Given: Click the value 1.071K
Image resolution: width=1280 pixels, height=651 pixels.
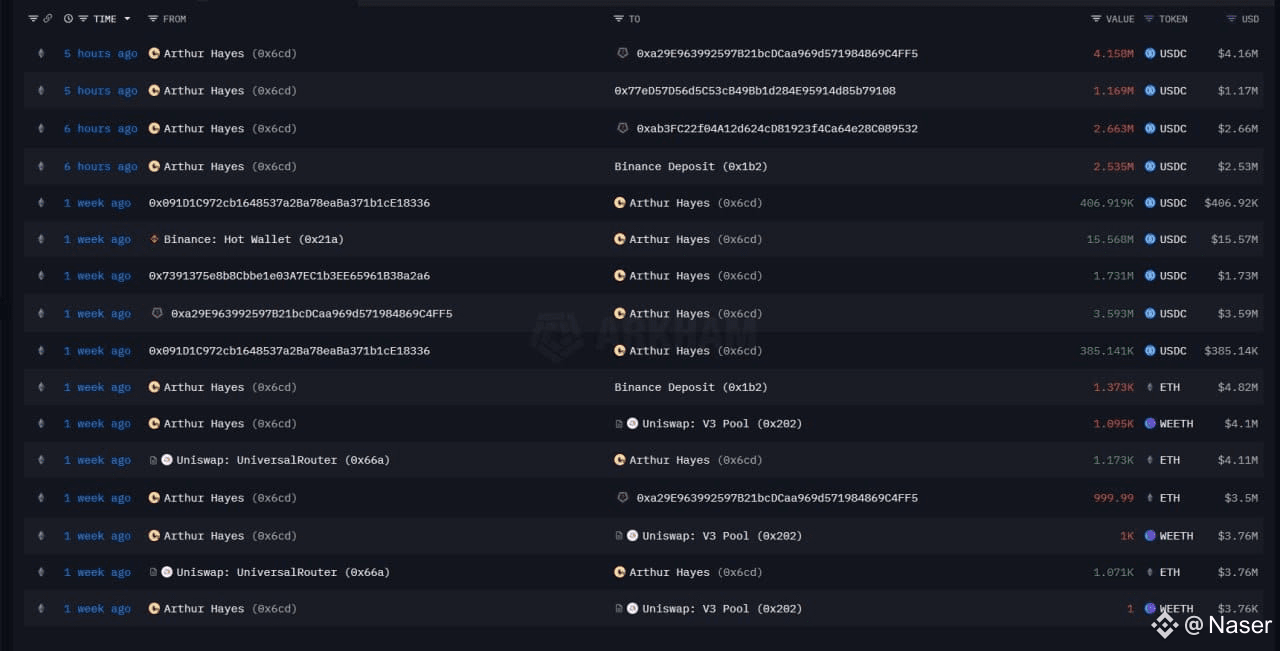Looking at the screenshot, I should tap(1114, 573).
